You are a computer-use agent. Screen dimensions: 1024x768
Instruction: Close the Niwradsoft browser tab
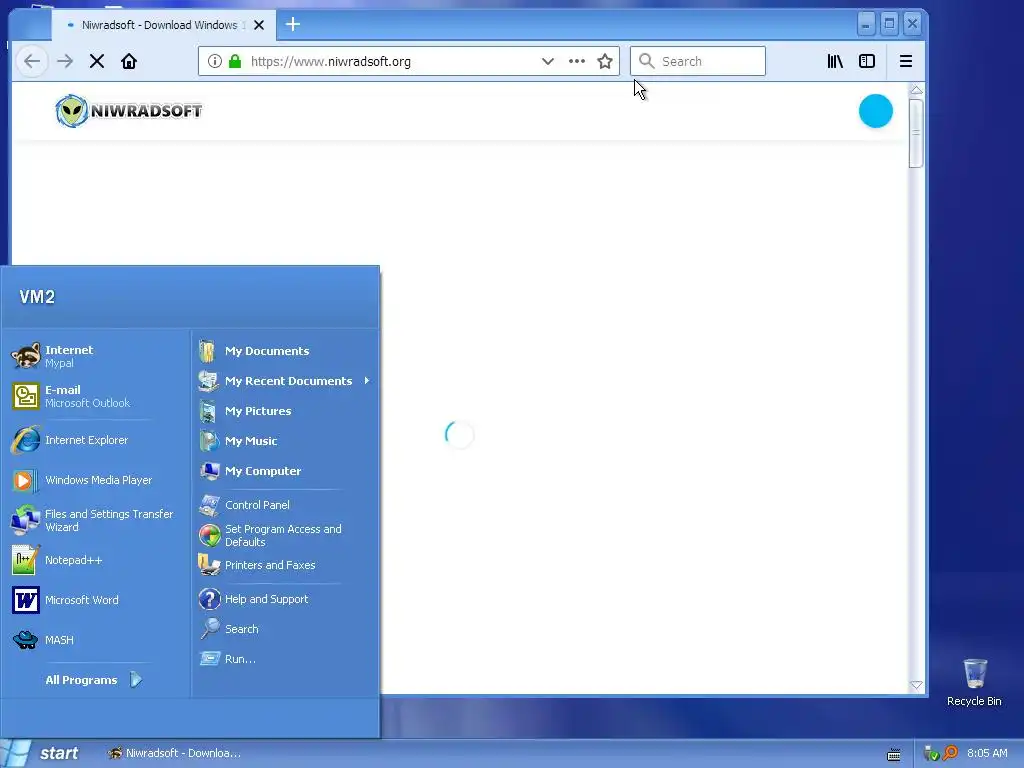[259, 25]
